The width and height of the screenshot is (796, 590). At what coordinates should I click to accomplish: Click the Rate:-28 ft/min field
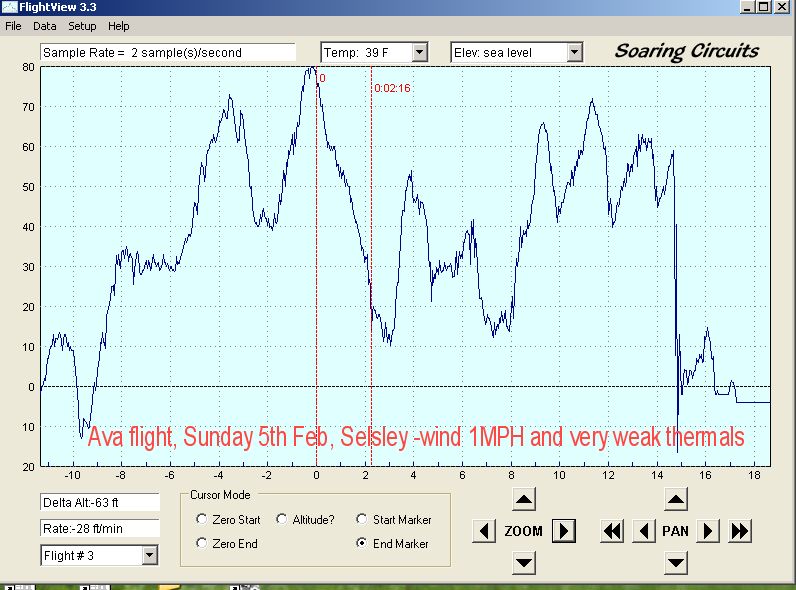(100, 529)
